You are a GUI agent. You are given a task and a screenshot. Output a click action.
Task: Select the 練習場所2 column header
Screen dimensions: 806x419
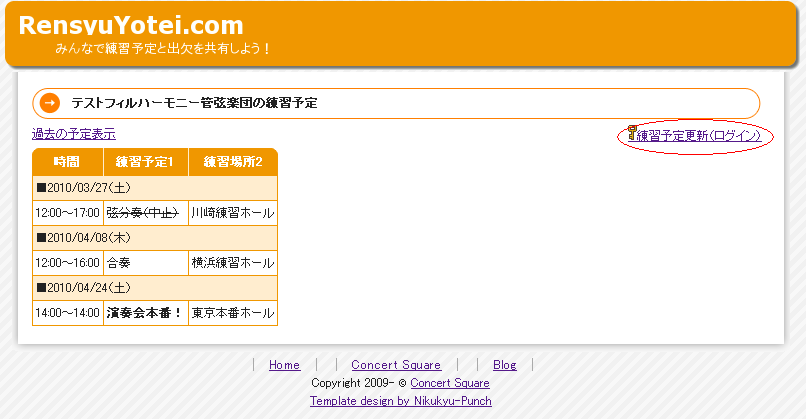(232, 162)
